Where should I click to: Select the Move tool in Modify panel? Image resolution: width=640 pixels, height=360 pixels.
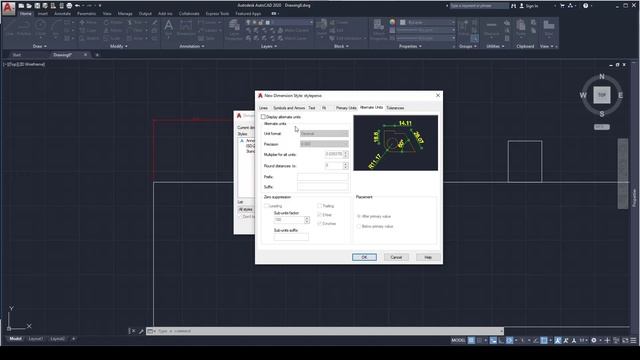(x=88, y=22)
